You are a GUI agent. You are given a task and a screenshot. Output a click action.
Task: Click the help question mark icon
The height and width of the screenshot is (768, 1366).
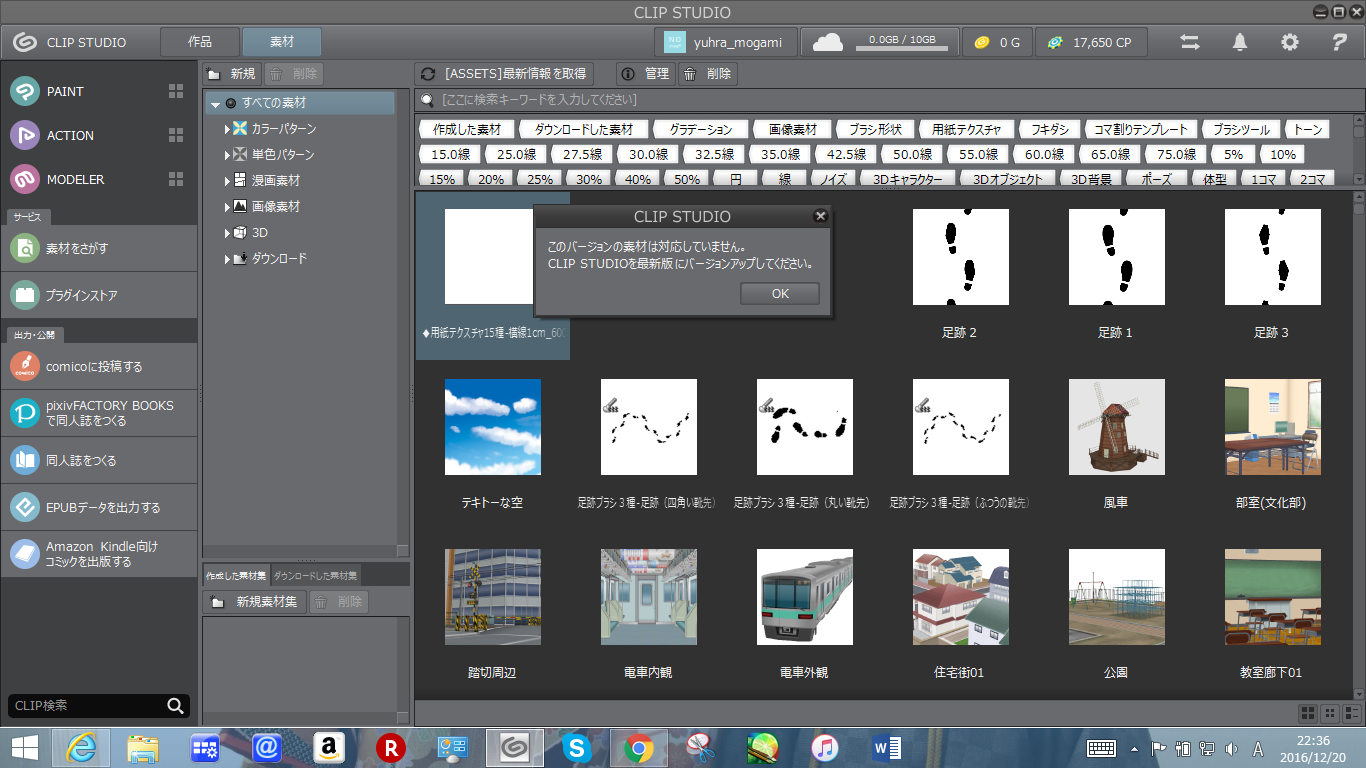coord(1339,42)
